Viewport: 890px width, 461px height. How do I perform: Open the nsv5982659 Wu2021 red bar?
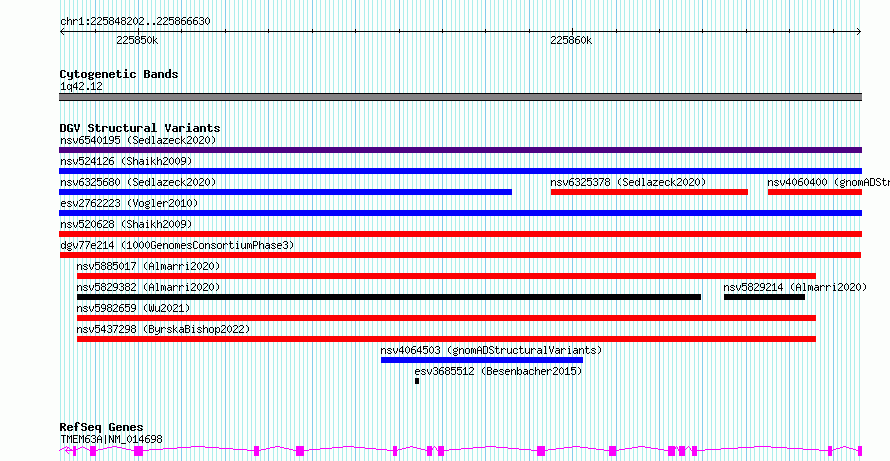(446, 318)
